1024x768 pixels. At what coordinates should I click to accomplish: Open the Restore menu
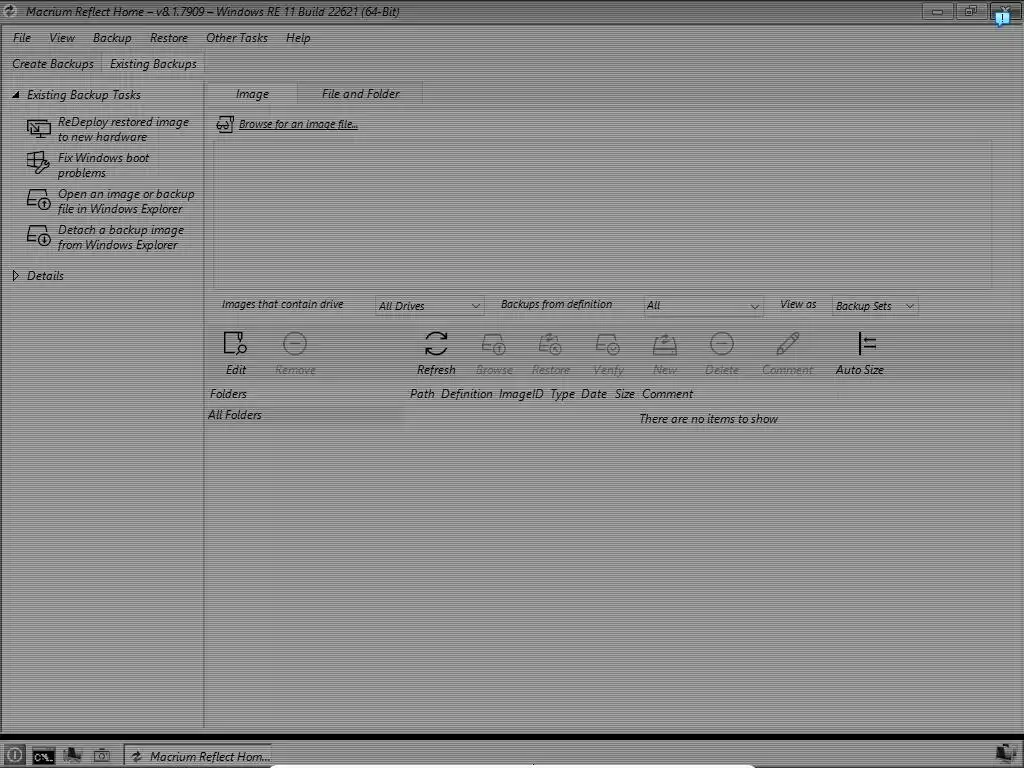(168, 38)
